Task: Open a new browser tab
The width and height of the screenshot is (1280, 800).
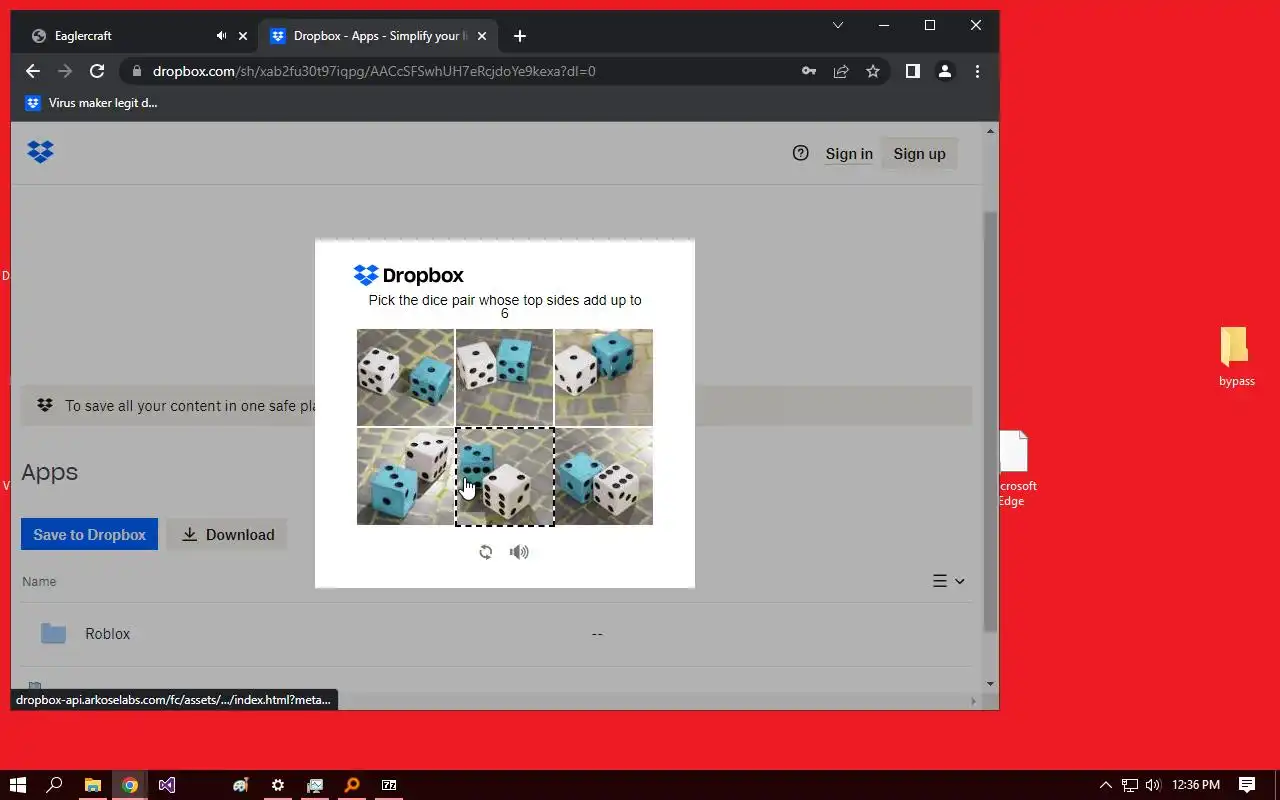Action: point(519,36)
